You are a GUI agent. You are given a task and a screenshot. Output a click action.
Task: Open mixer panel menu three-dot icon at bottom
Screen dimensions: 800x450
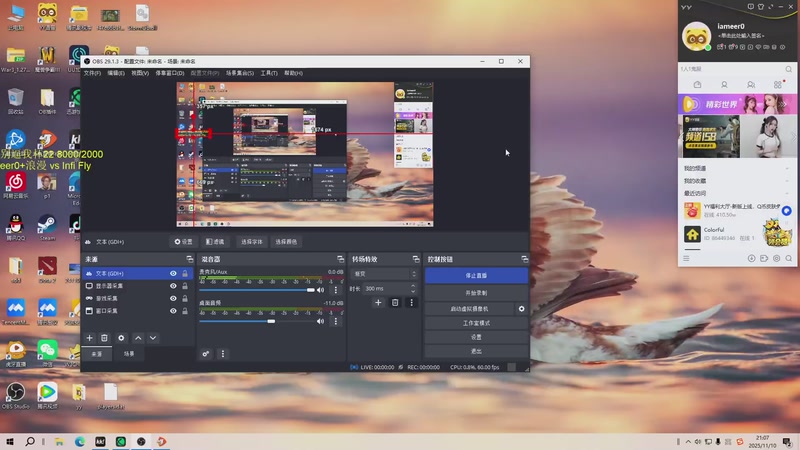222,354
